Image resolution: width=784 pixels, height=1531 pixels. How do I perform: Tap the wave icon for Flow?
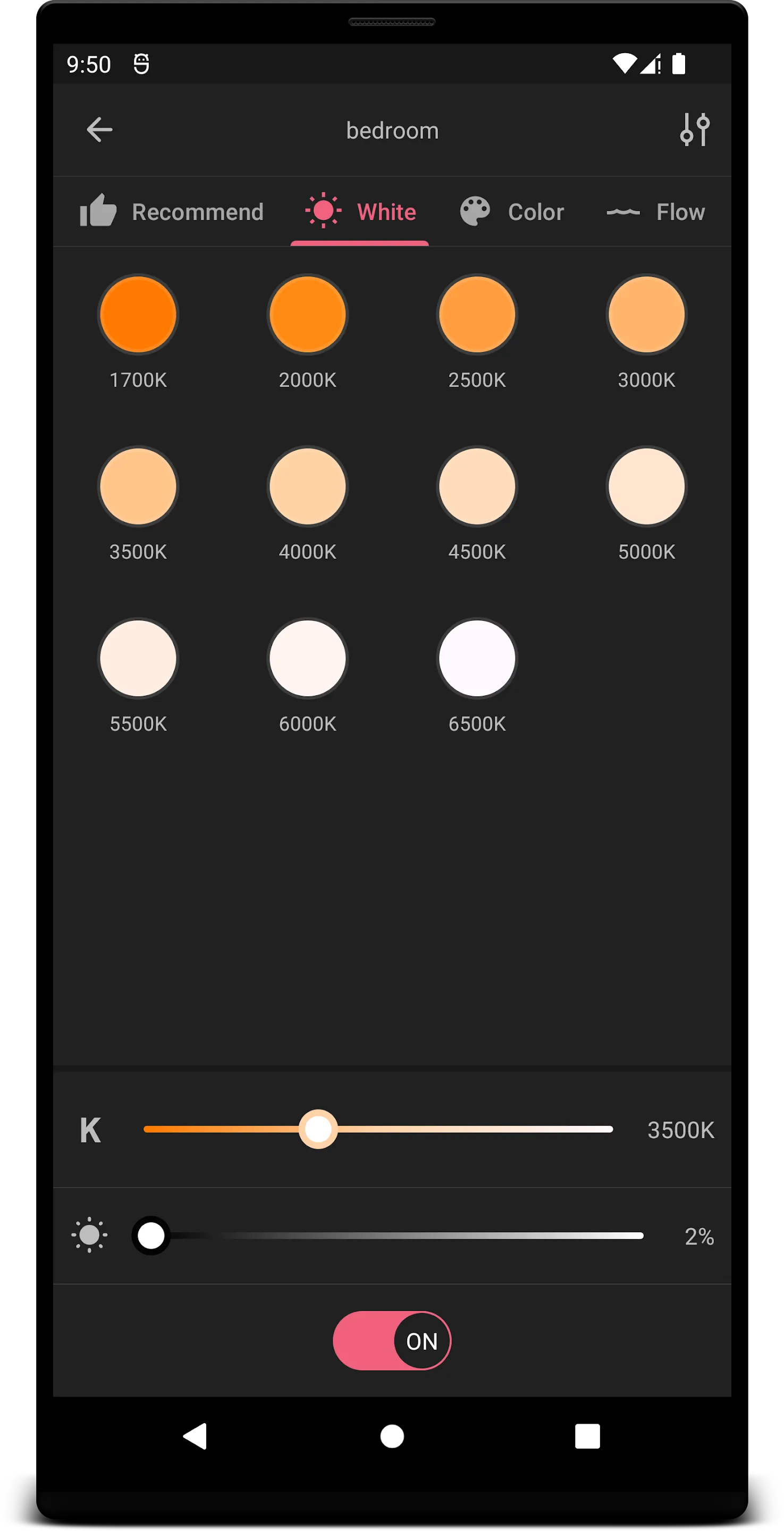623,212
